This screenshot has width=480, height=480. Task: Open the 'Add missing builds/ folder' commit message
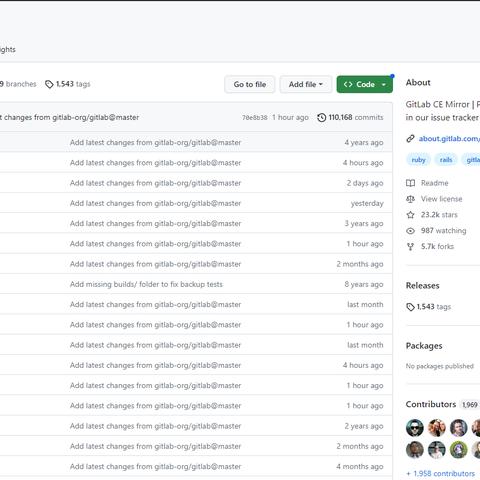[x=146, y=284]
